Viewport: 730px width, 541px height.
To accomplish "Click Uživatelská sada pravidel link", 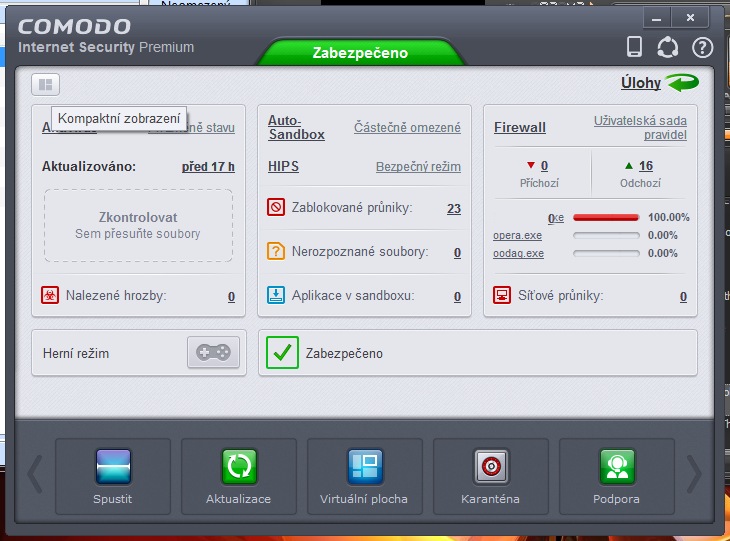I will [x=640, y=128].
